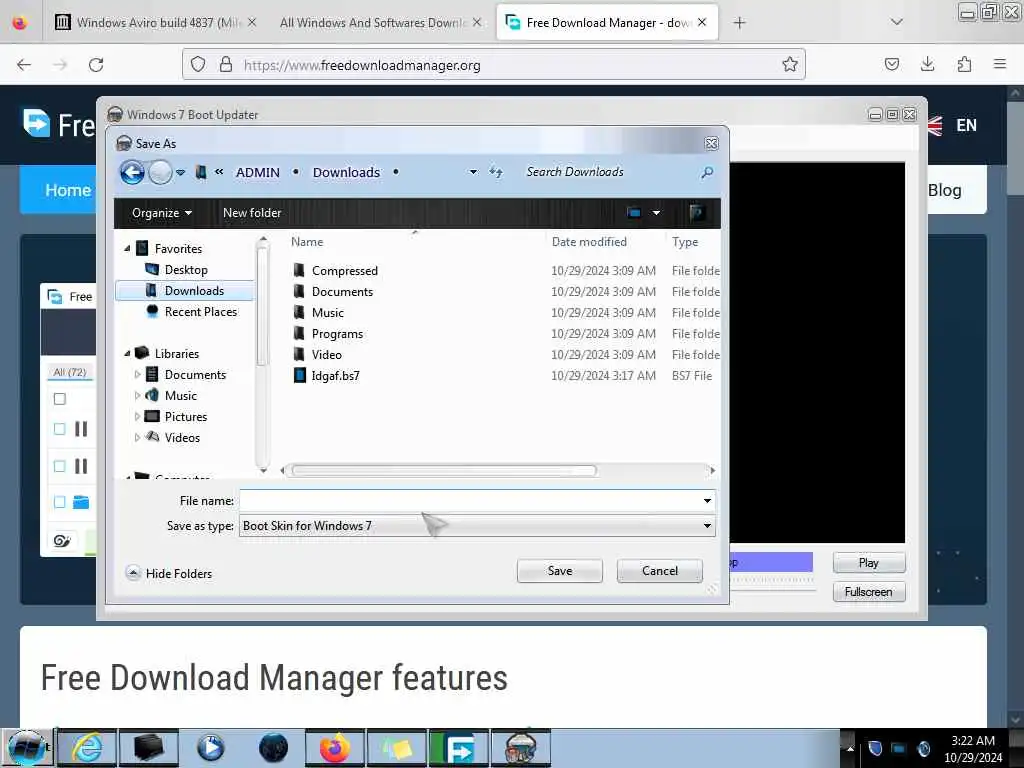Open Internet Explorer from taskbar
Screen dimensions: 1024x768
click(x=87, y=748)
